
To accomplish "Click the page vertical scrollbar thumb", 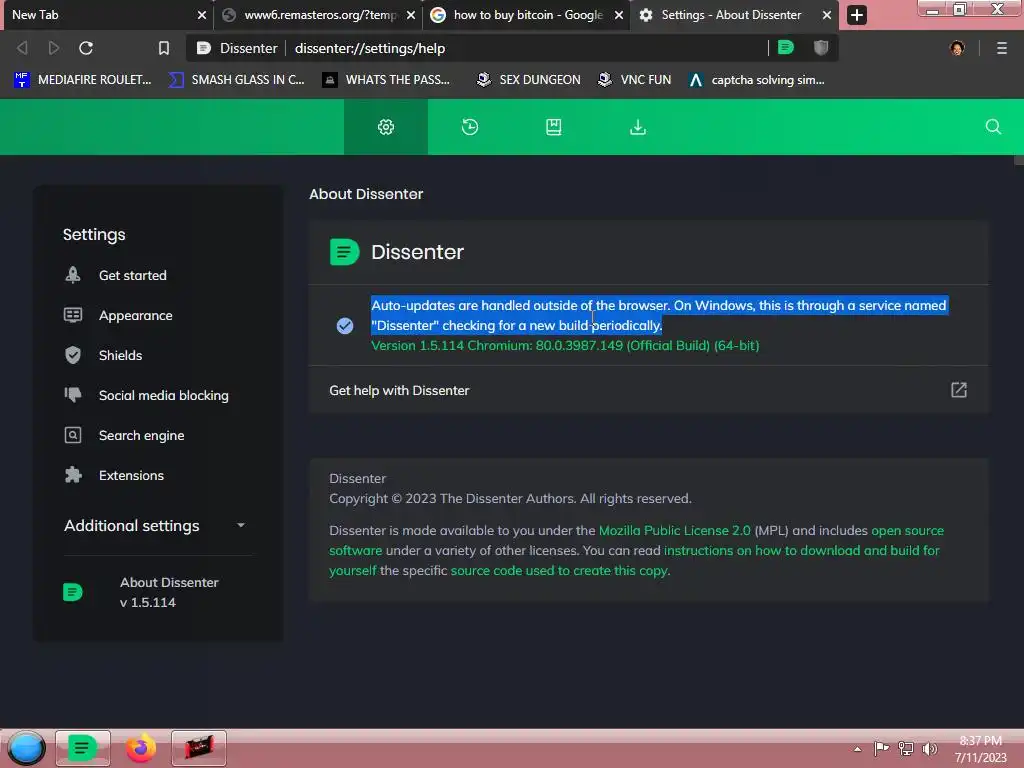I will click(x=1018, y=161).
